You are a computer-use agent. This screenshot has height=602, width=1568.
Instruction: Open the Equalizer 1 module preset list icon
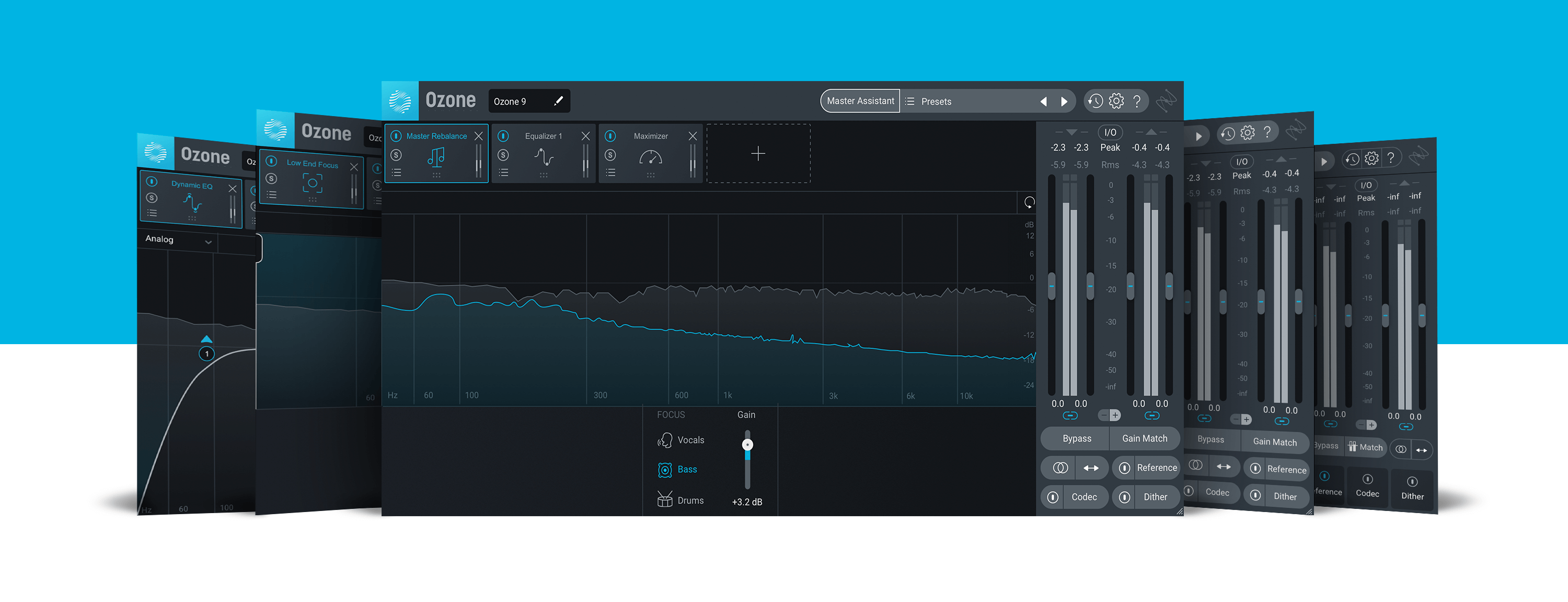click(x=503, y=173)
